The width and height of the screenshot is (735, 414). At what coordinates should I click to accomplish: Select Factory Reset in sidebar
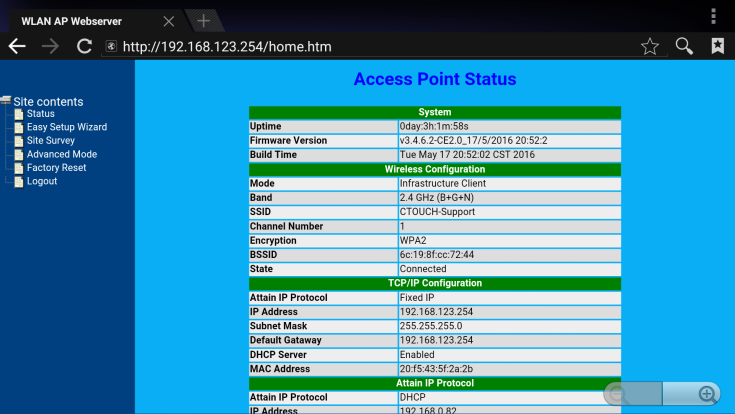point(56,168)
